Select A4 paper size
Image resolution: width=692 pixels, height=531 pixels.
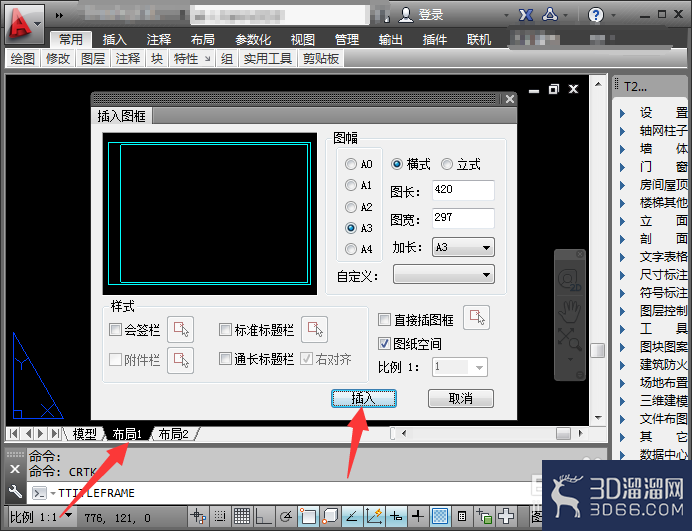coord(358,249)
